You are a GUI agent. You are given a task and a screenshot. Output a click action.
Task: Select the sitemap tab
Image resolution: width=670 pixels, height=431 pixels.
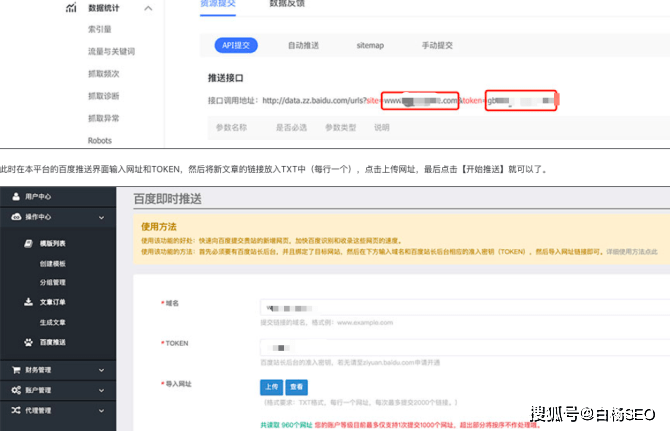tap(370, 45)
